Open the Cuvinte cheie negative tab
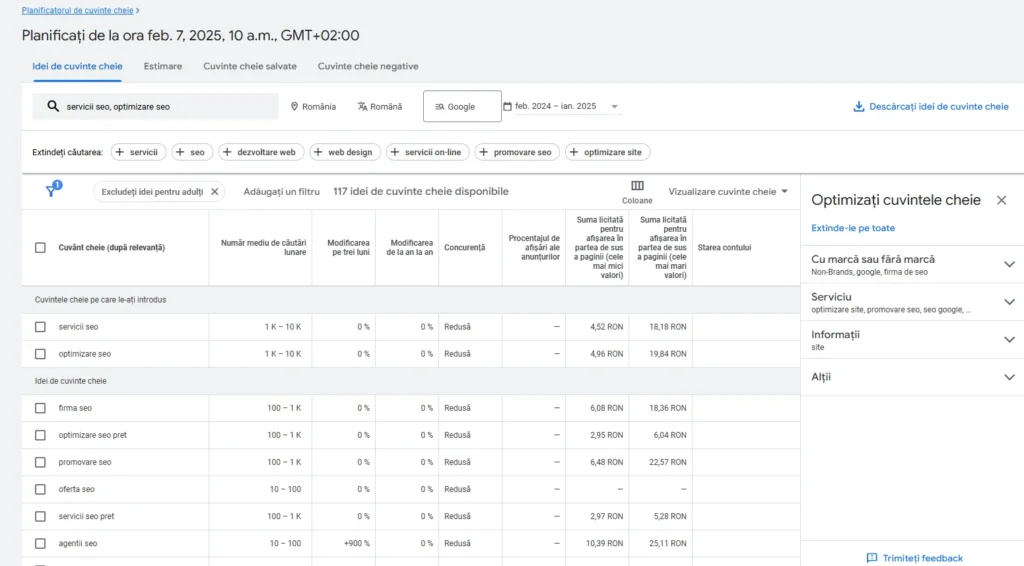Screen dimensions: 1024x566 pos(368,66)
